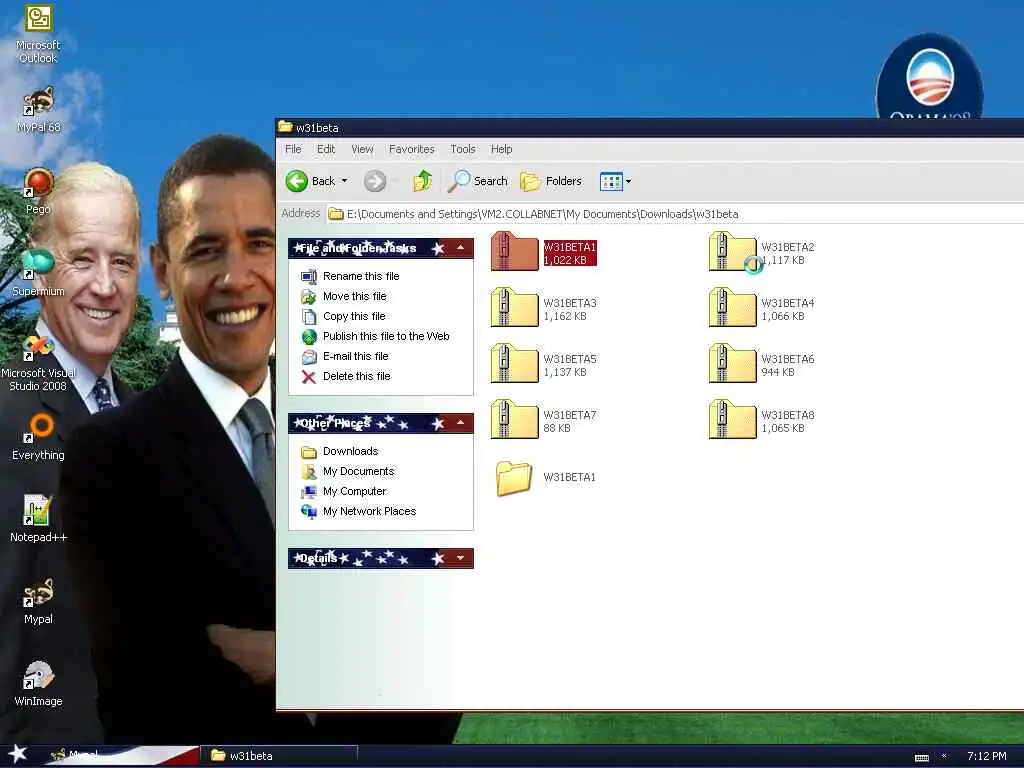Open Notepad++ from the desktop
1024x768 pixels.
tap(38, 519)
